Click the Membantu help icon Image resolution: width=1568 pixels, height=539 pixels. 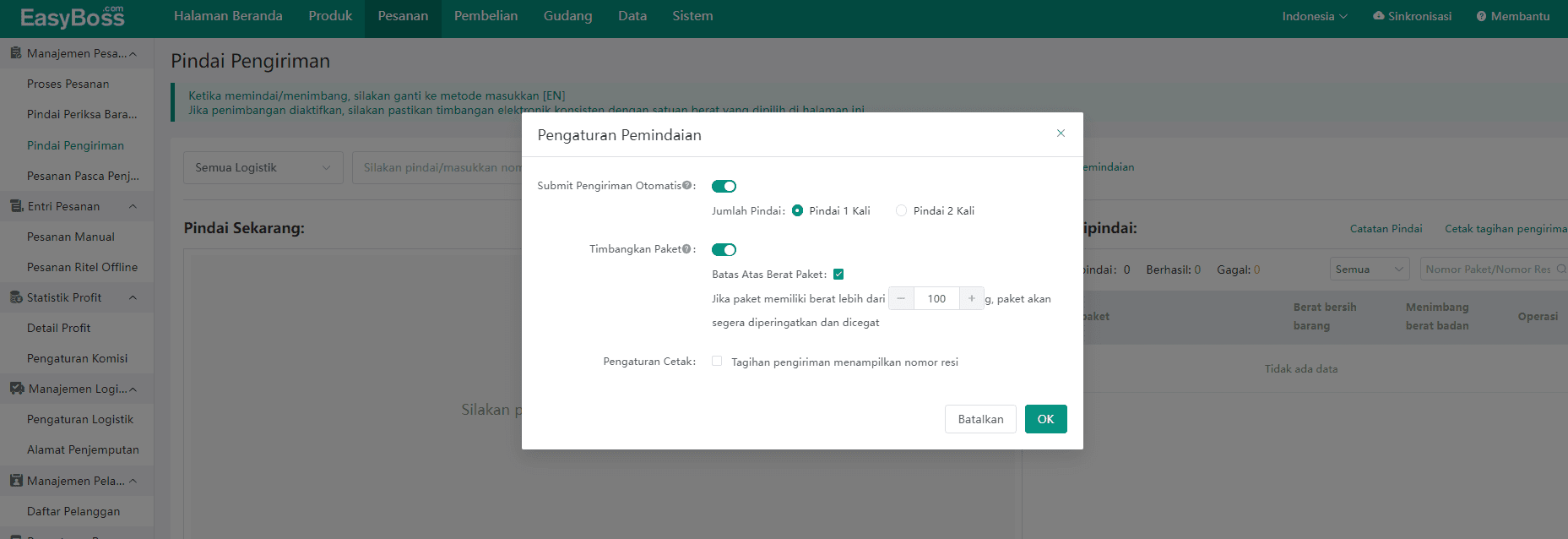(1481, 16)
